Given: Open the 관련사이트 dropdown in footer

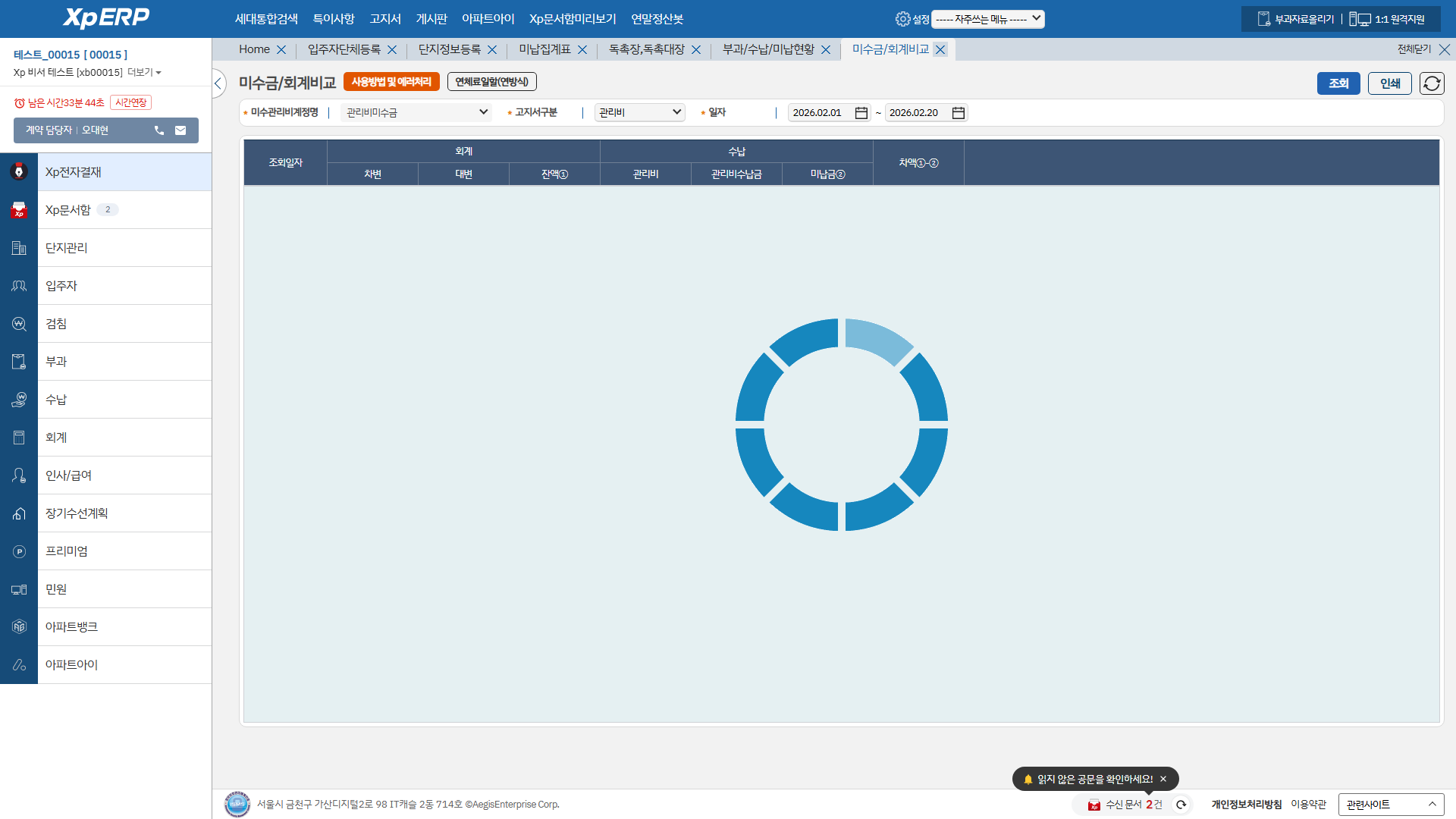Looking at the screenshot, I should click(x=1390, y=805).
